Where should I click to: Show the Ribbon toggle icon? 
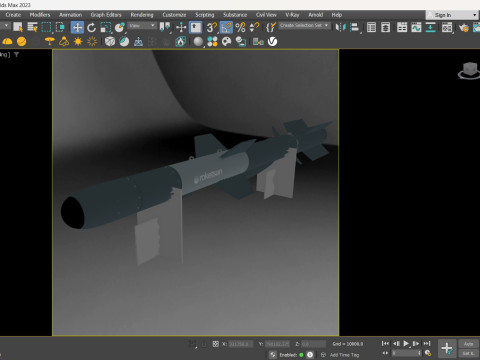402,27
